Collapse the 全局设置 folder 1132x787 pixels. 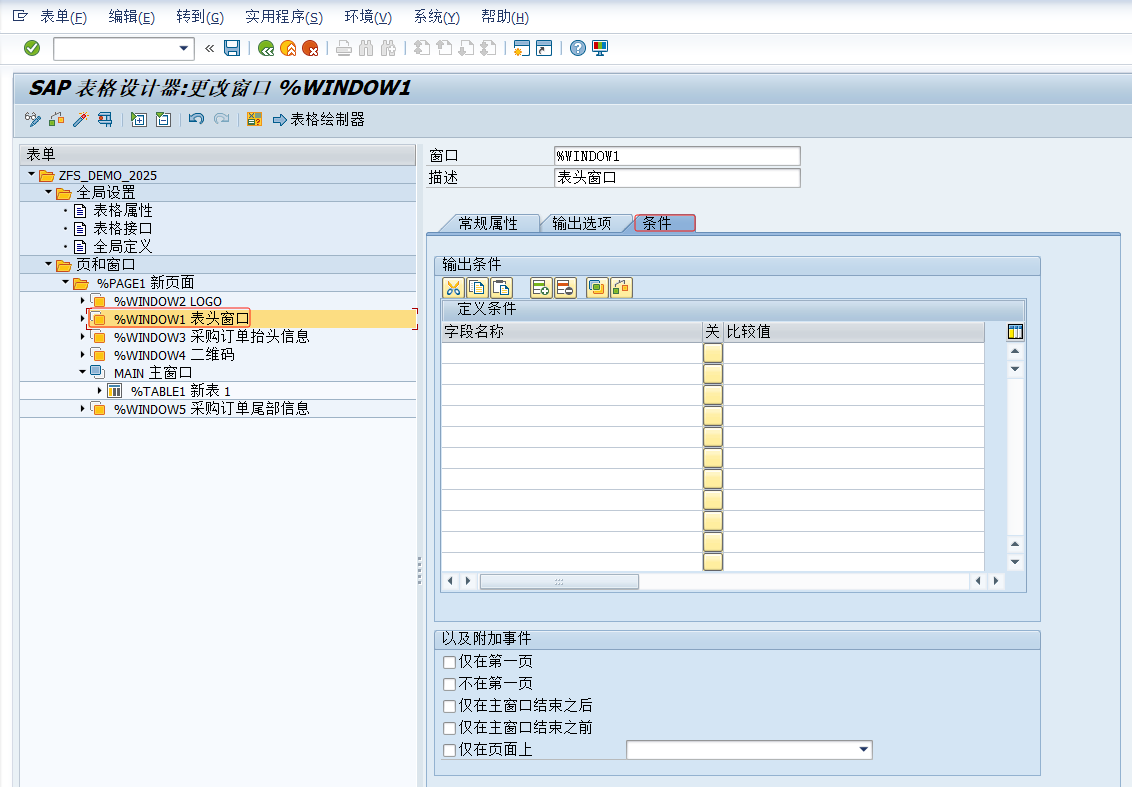[48, 192]
